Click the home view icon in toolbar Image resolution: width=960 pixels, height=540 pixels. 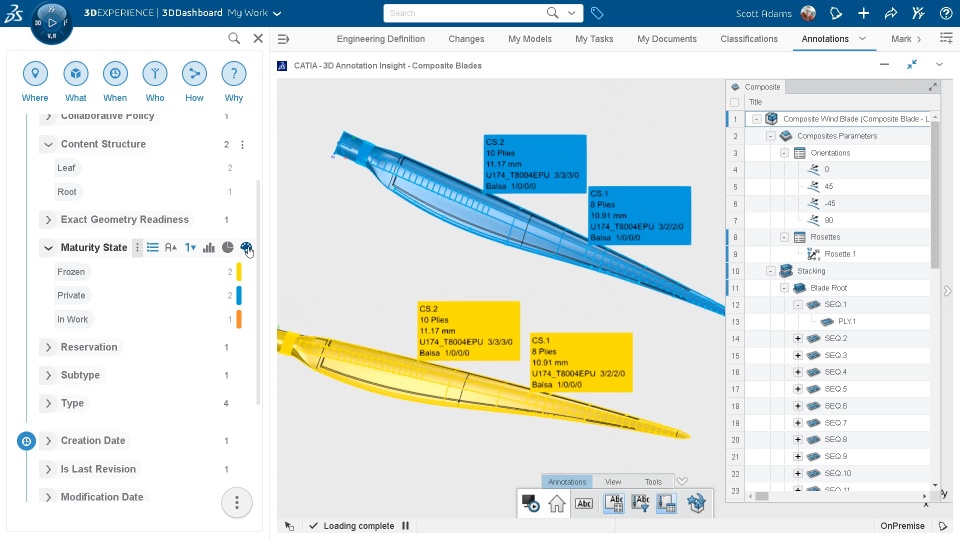[557, 503]
